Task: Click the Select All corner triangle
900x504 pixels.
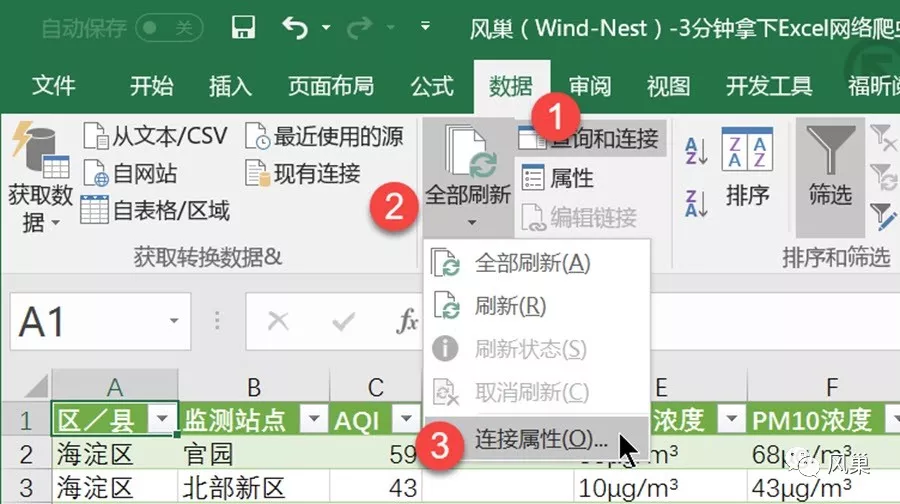Action: 36,386
